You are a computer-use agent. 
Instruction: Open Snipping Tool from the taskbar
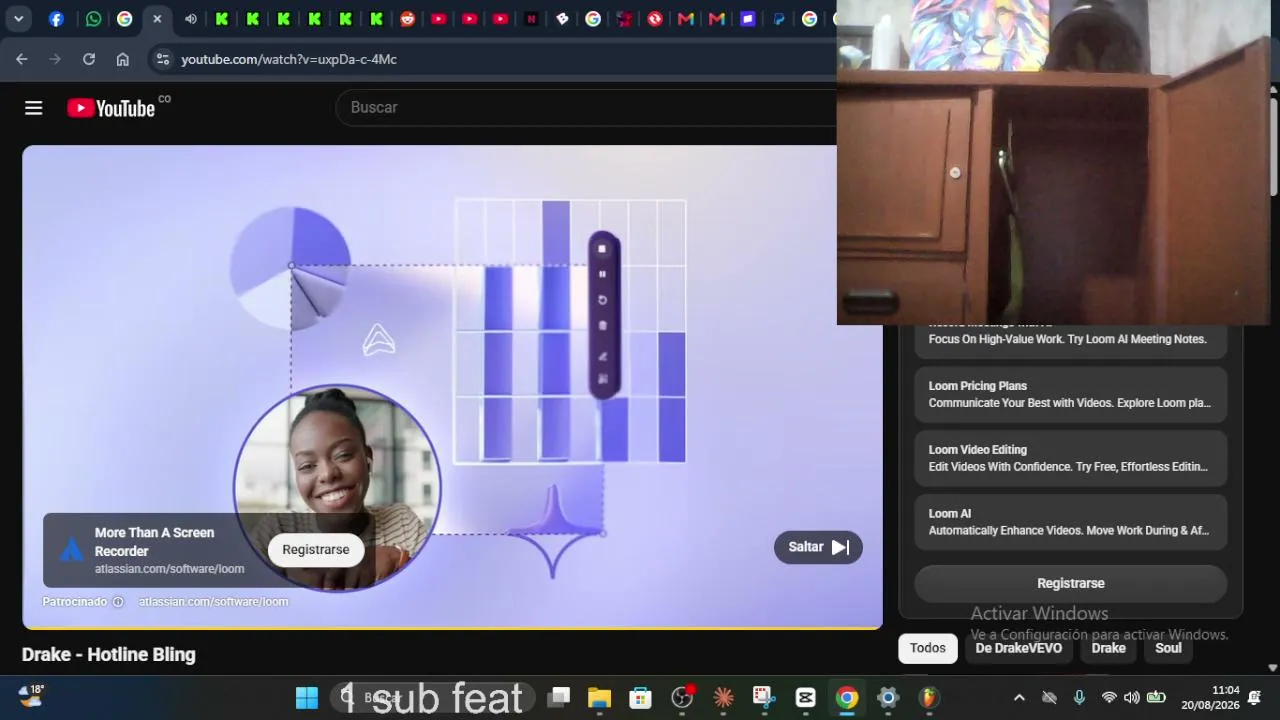point(764,698)
